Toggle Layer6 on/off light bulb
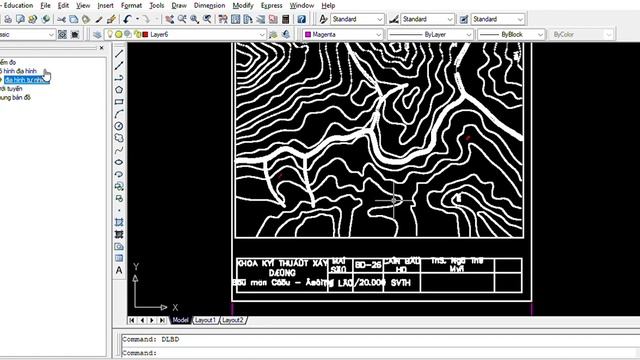640x360 pixels. point(109,35)
